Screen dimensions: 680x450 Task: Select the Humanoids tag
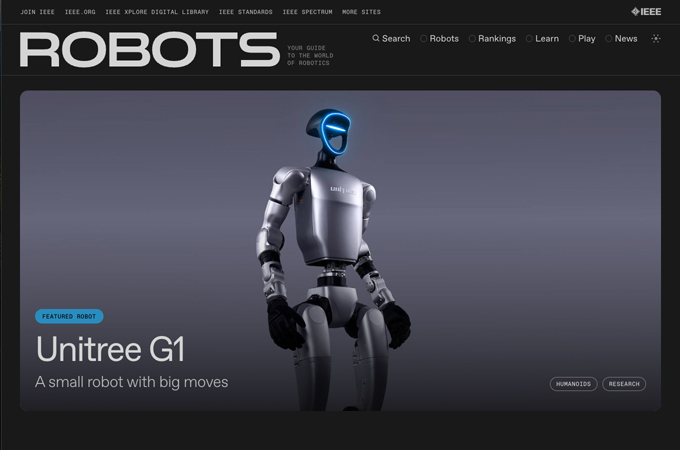click(573, 384)
